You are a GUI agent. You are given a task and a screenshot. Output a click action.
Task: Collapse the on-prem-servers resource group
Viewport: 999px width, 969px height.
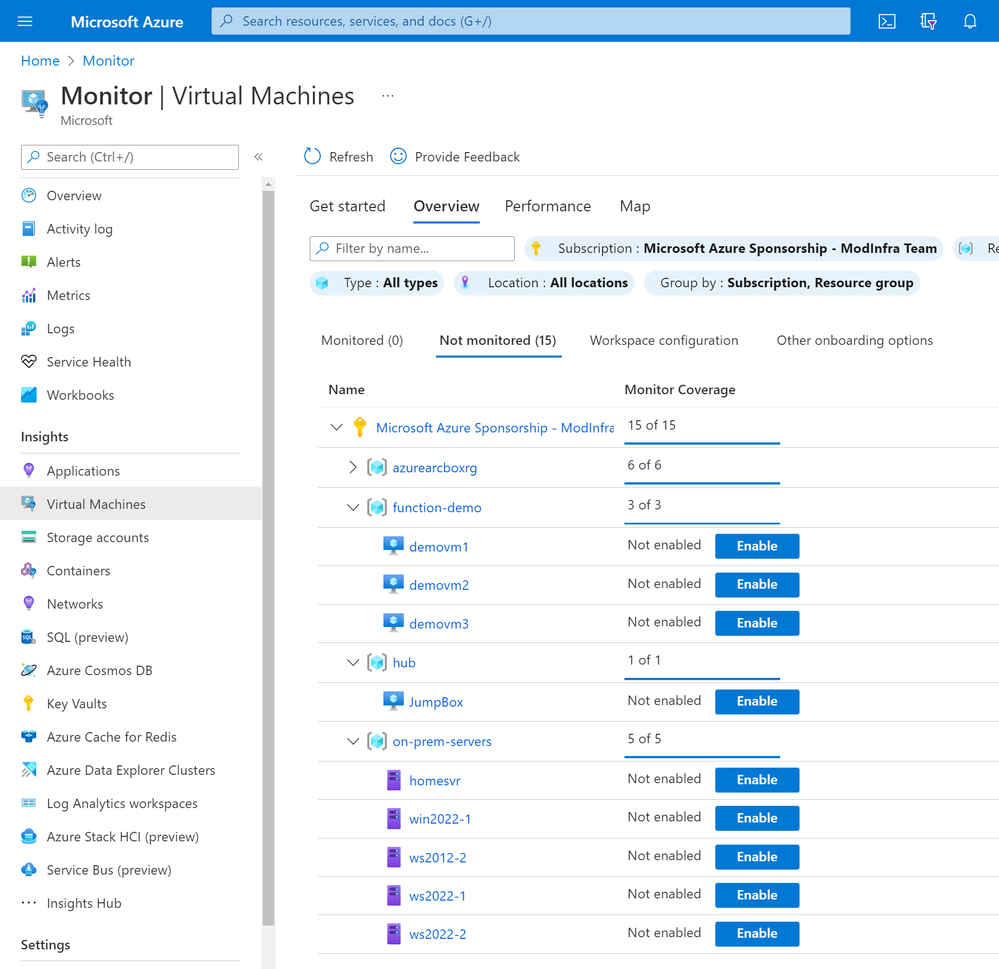pos(353,741)
